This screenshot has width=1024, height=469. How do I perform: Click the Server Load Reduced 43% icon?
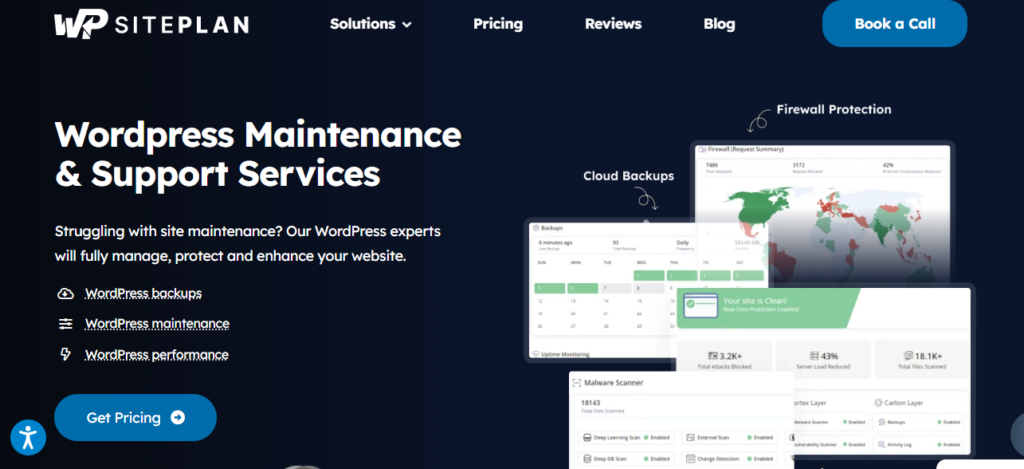pos(814,356)
